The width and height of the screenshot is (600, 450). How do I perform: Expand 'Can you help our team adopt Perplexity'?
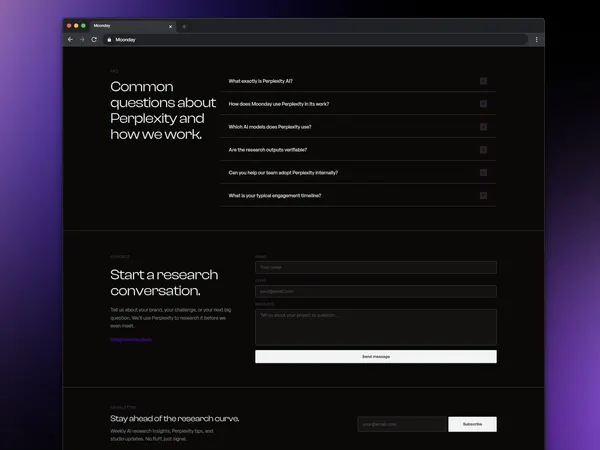tap(358, 173)
